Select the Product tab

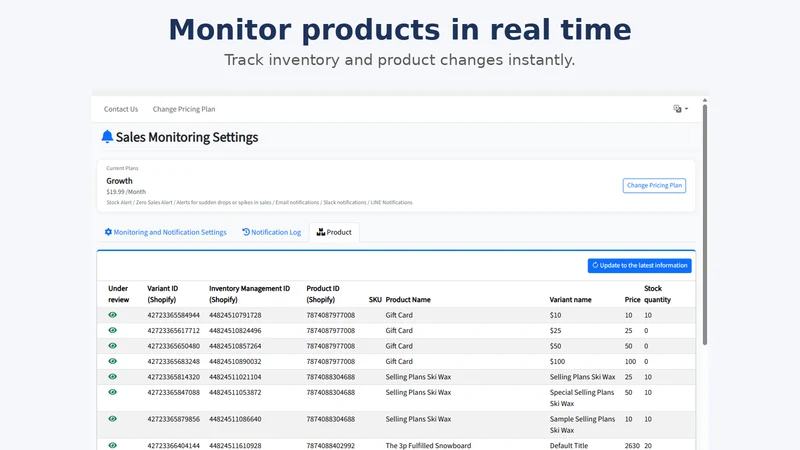click(334, 232)
